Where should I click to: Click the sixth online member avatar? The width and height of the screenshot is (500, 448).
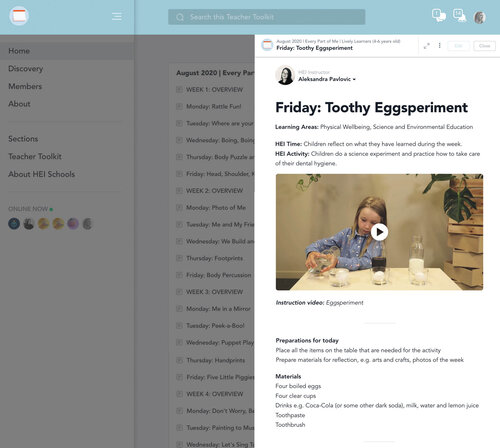pyautogui.click(x=87, y=224)
